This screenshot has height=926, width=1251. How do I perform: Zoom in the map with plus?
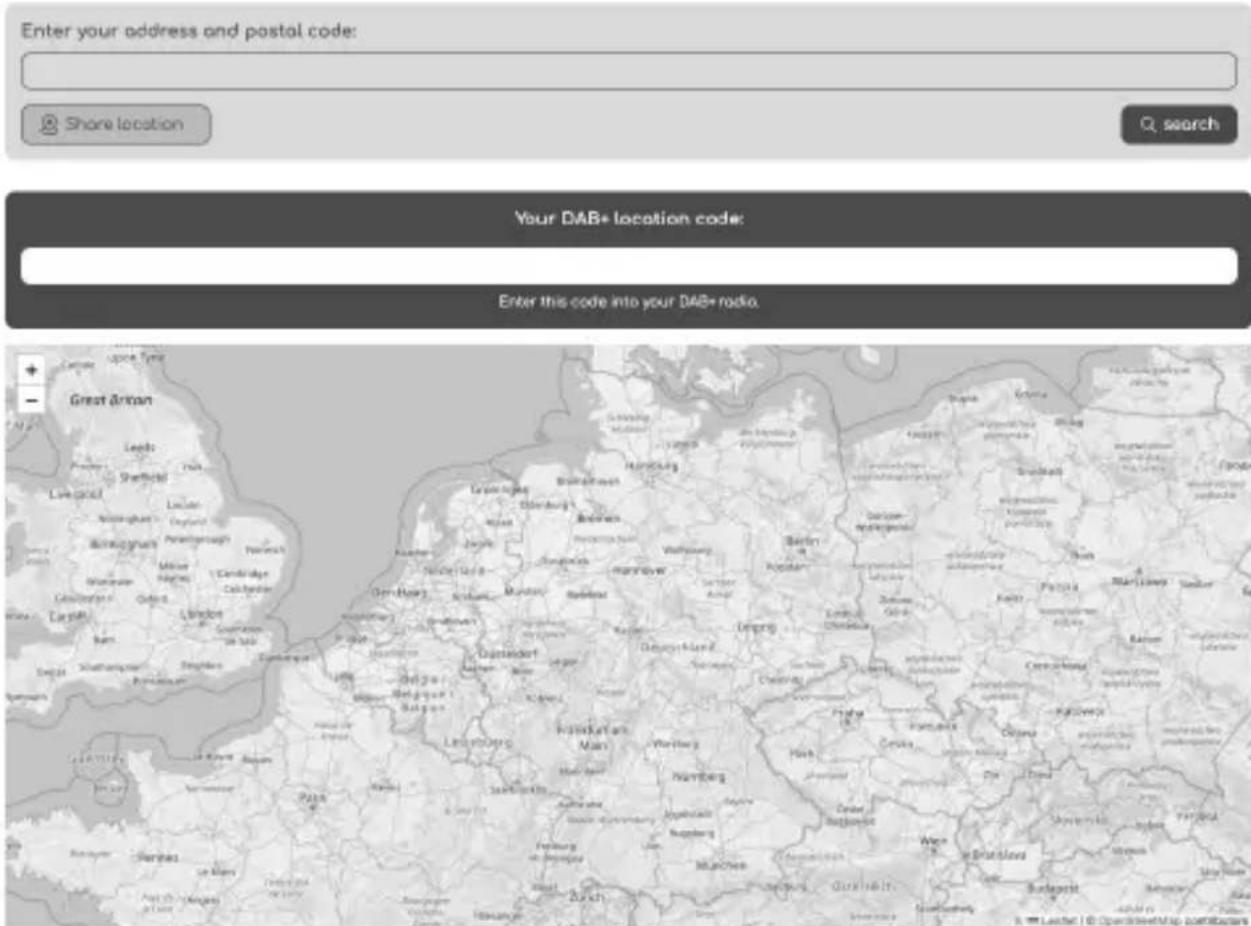click(31, 370)
